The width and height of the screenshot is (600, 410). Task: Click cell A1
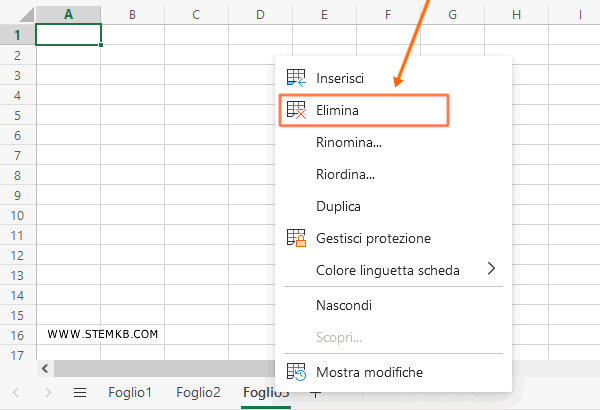[x=68, y=35]
